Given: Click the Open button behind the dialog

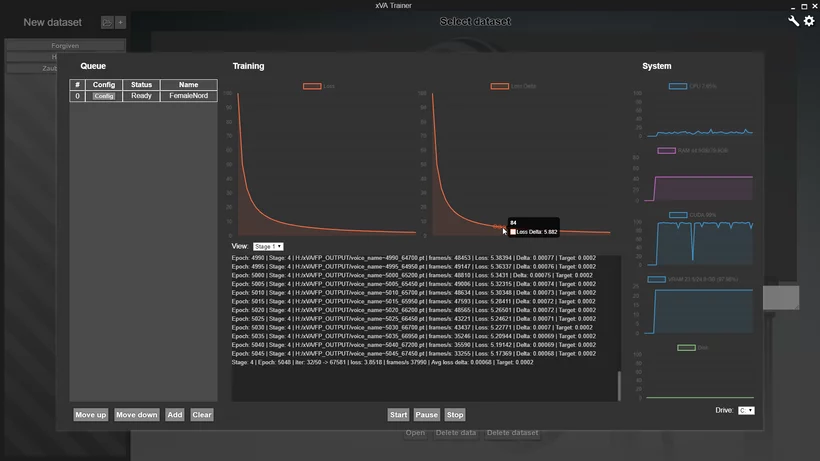Looking at the screenshot, I should [x=415, y=433].
